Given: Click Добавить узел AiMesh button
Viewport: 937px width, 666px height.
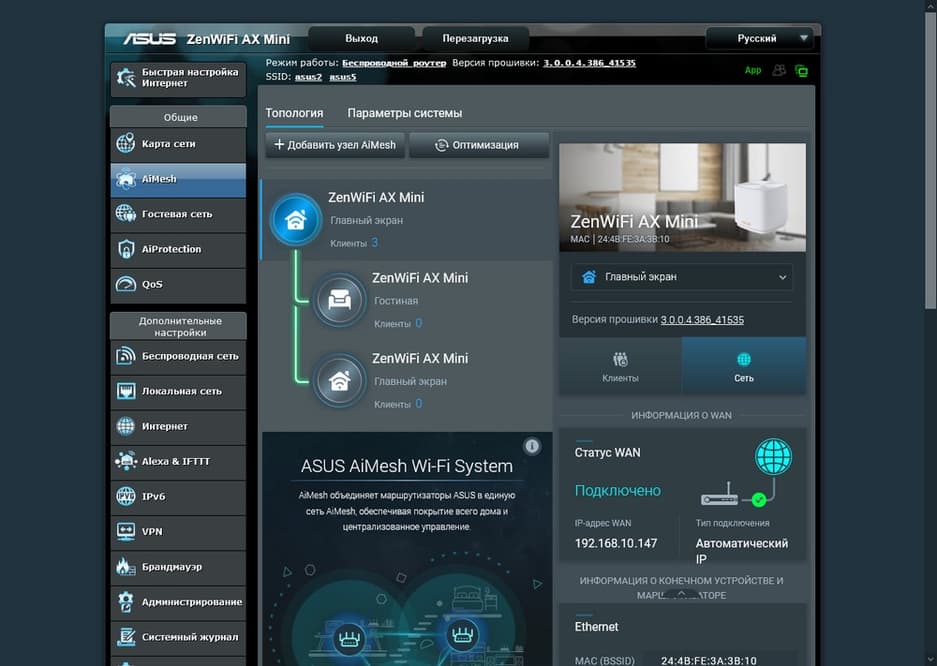Looking at the screenshot, I should tap(335, 145).
